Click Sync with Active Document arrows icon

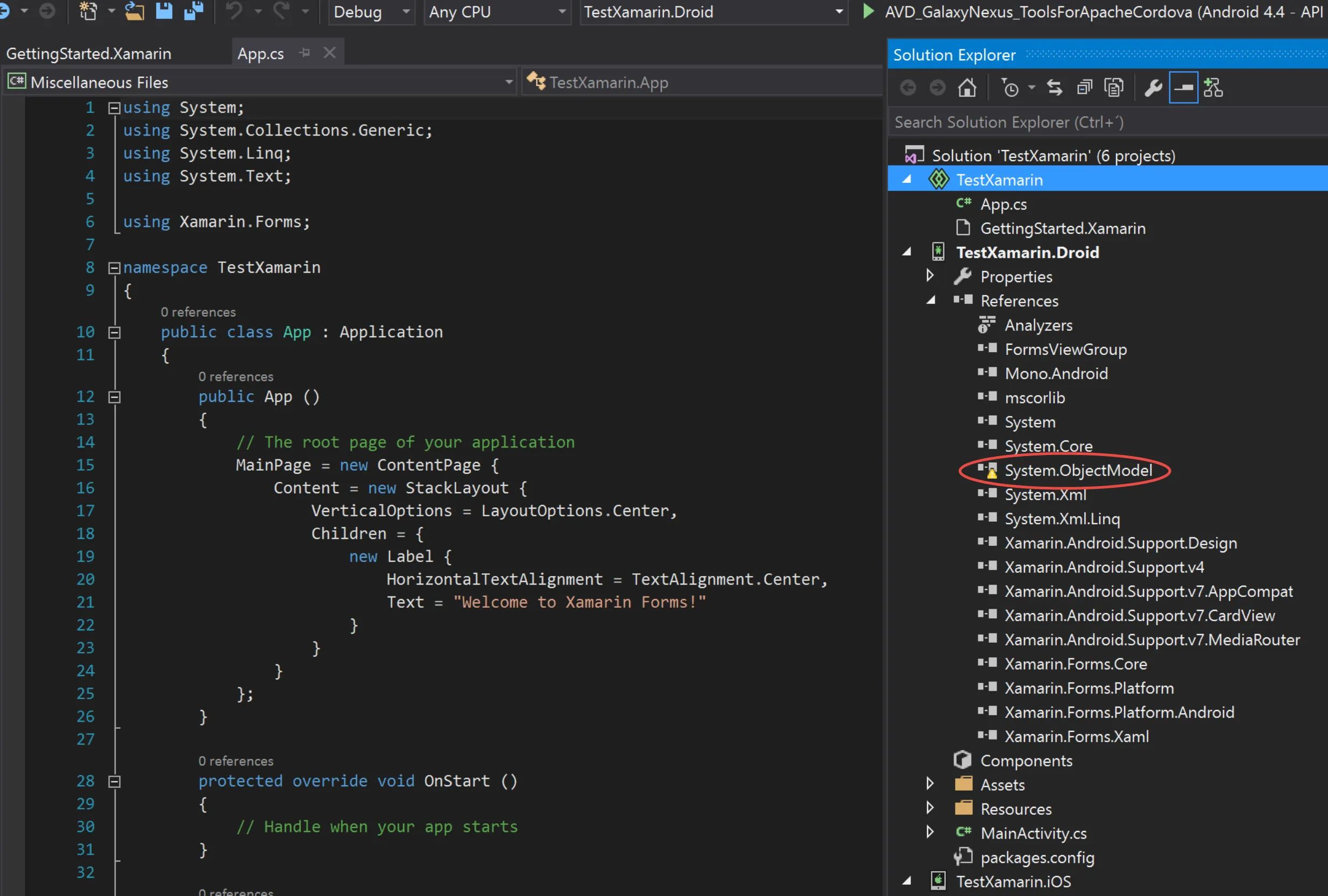point(1054,88)
